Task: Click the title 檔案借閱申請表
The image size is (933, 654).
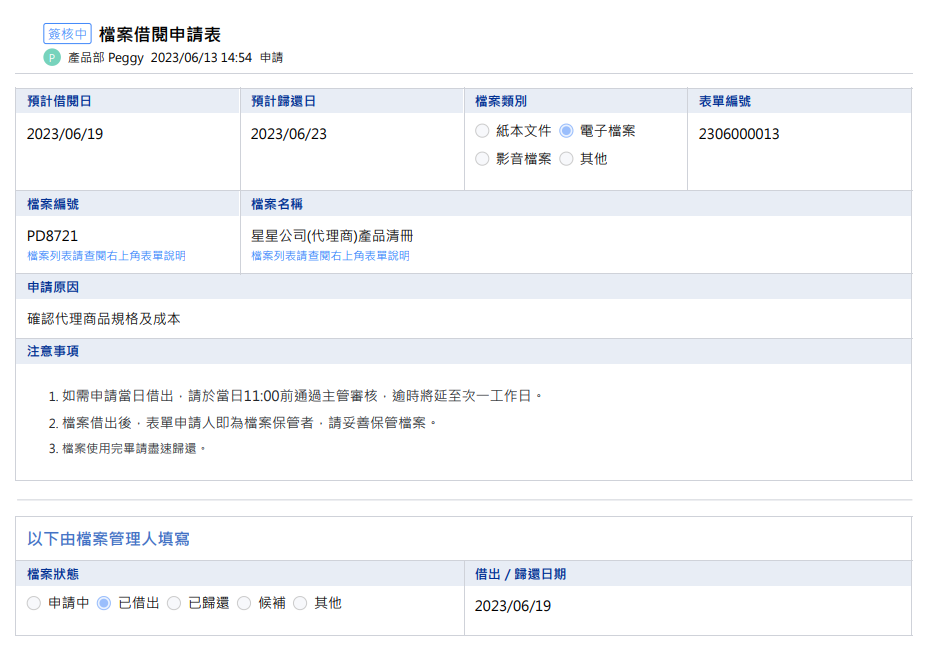Action: tap(160, 34)
